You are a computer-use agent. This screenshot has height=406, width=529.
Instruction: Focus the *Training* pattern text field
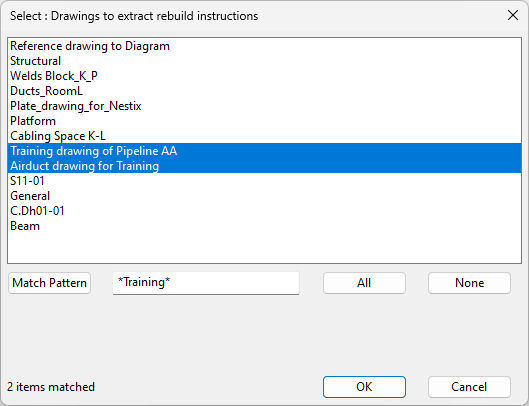coord(206,283)
